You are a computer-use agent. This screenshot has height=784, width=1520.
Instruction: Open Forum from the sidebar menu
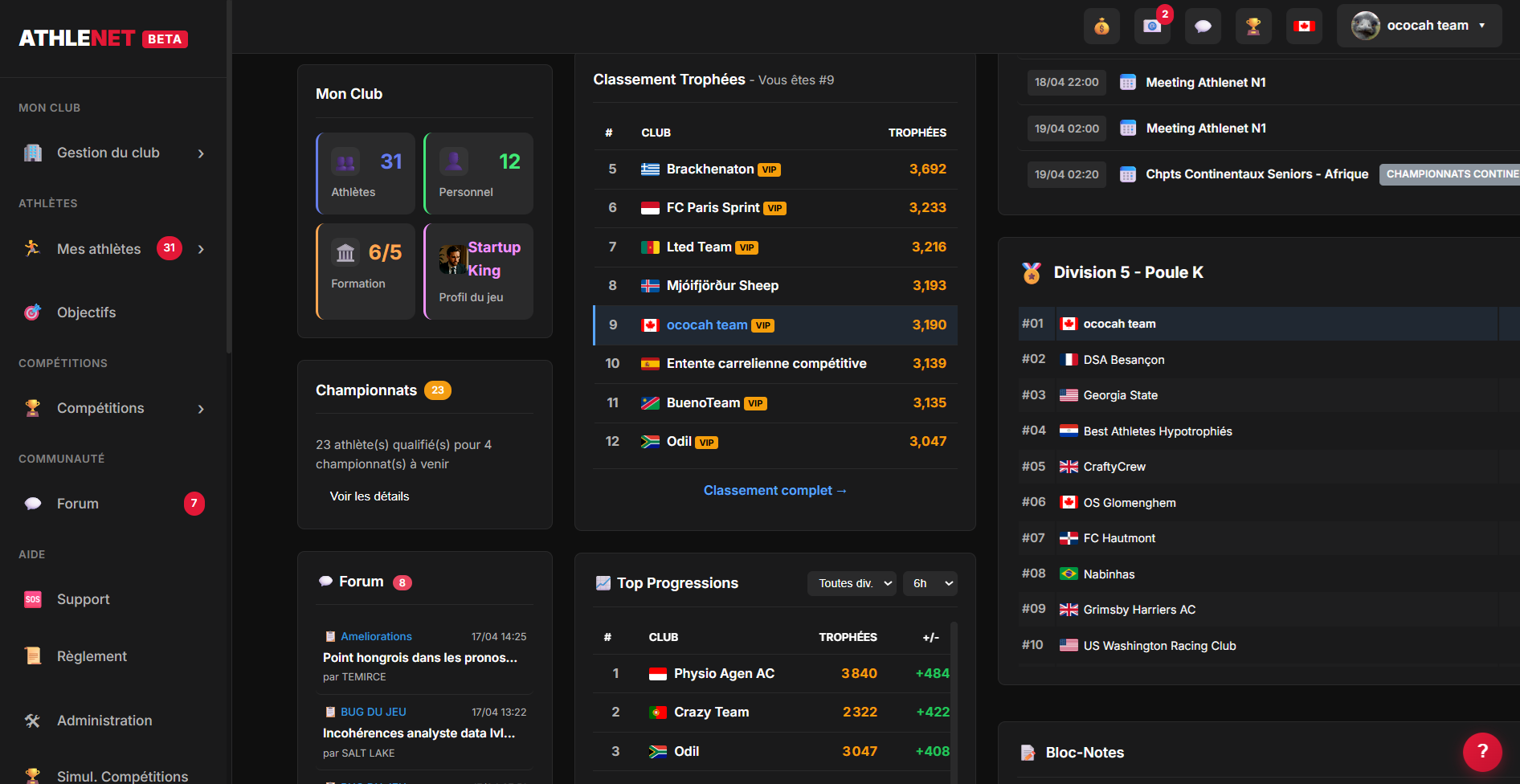point(78,504)
